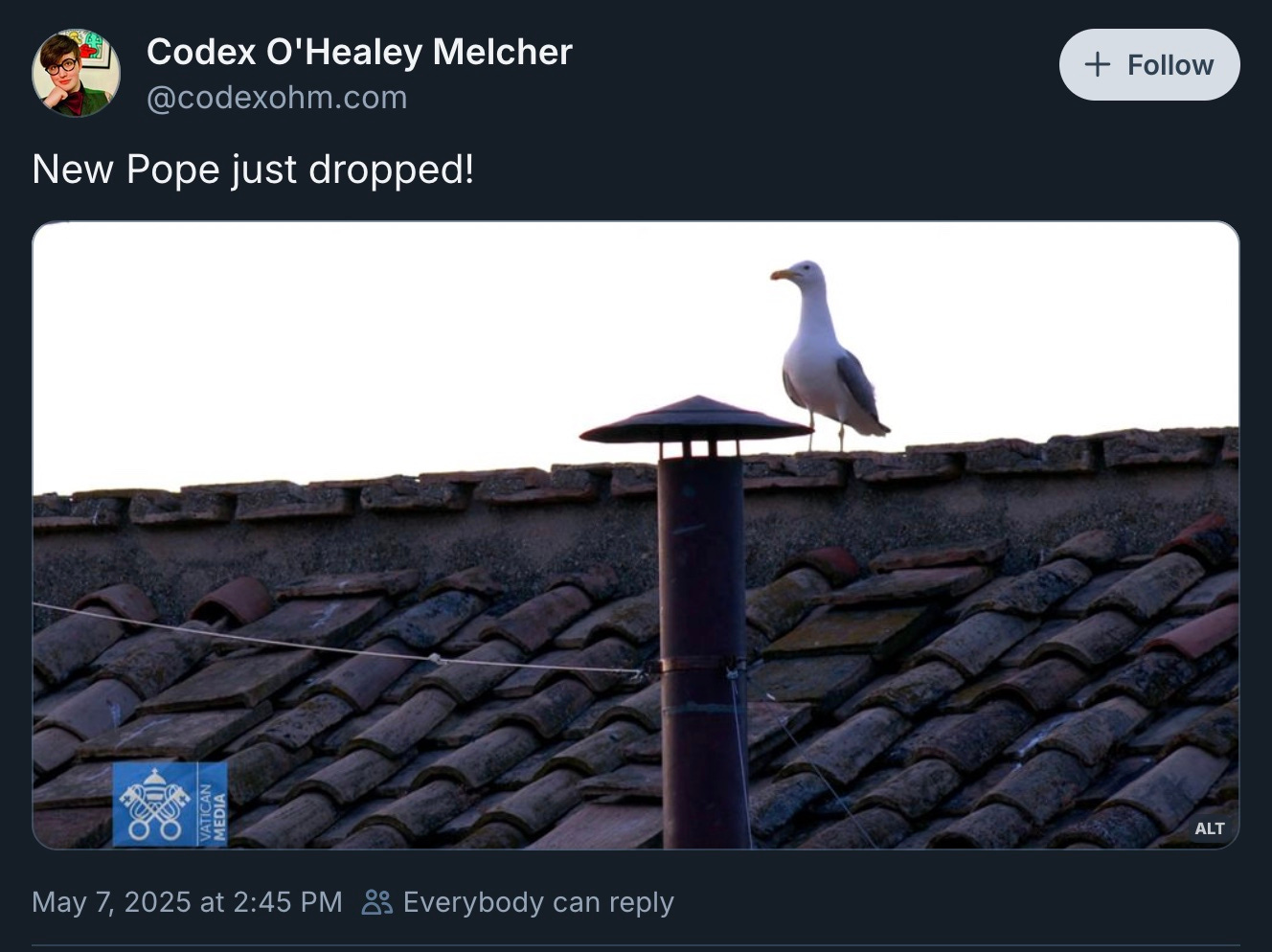This screenshot has height=952, width=1272.
Task: Click the "Everybody can reply" label
Action: 538,902
